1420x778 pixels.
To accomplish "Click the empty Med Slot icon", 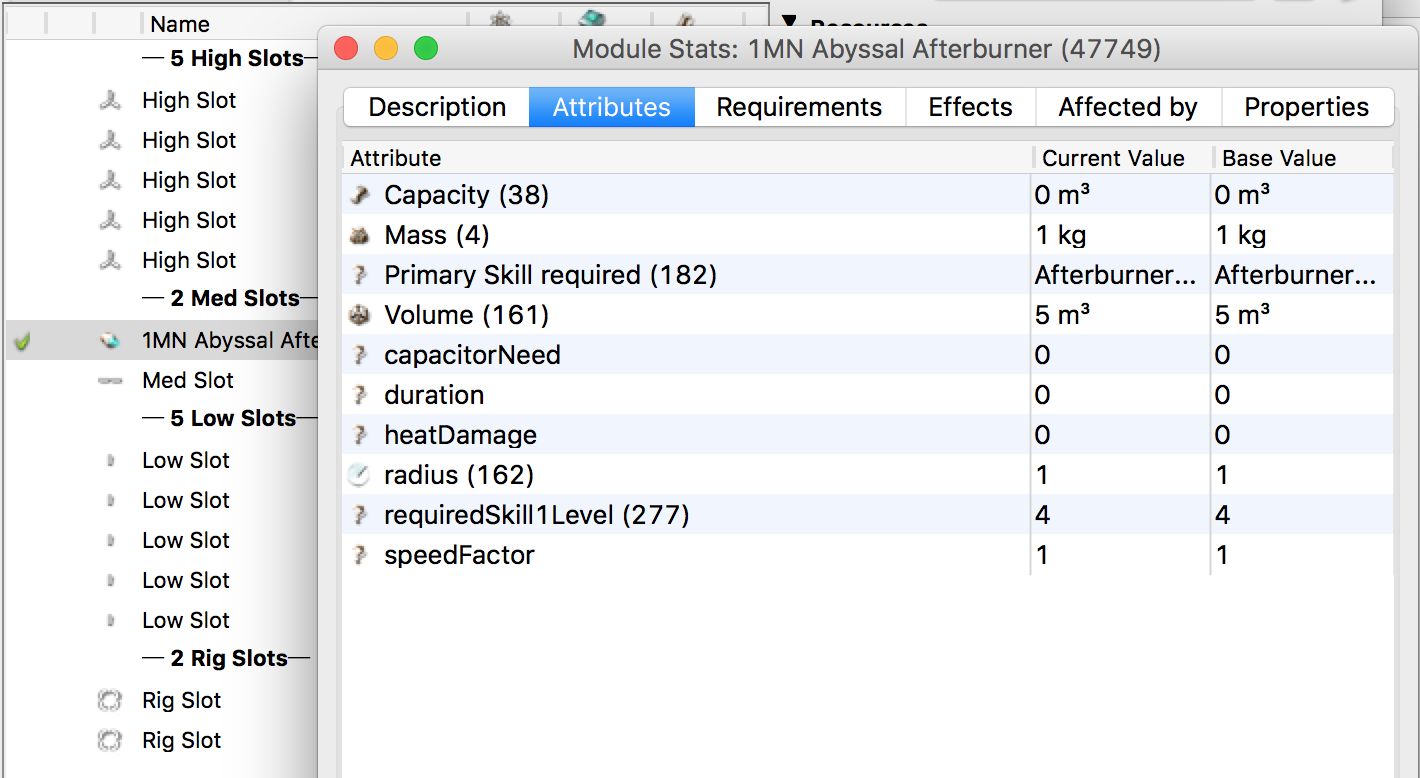I will [x=110, y=380].
